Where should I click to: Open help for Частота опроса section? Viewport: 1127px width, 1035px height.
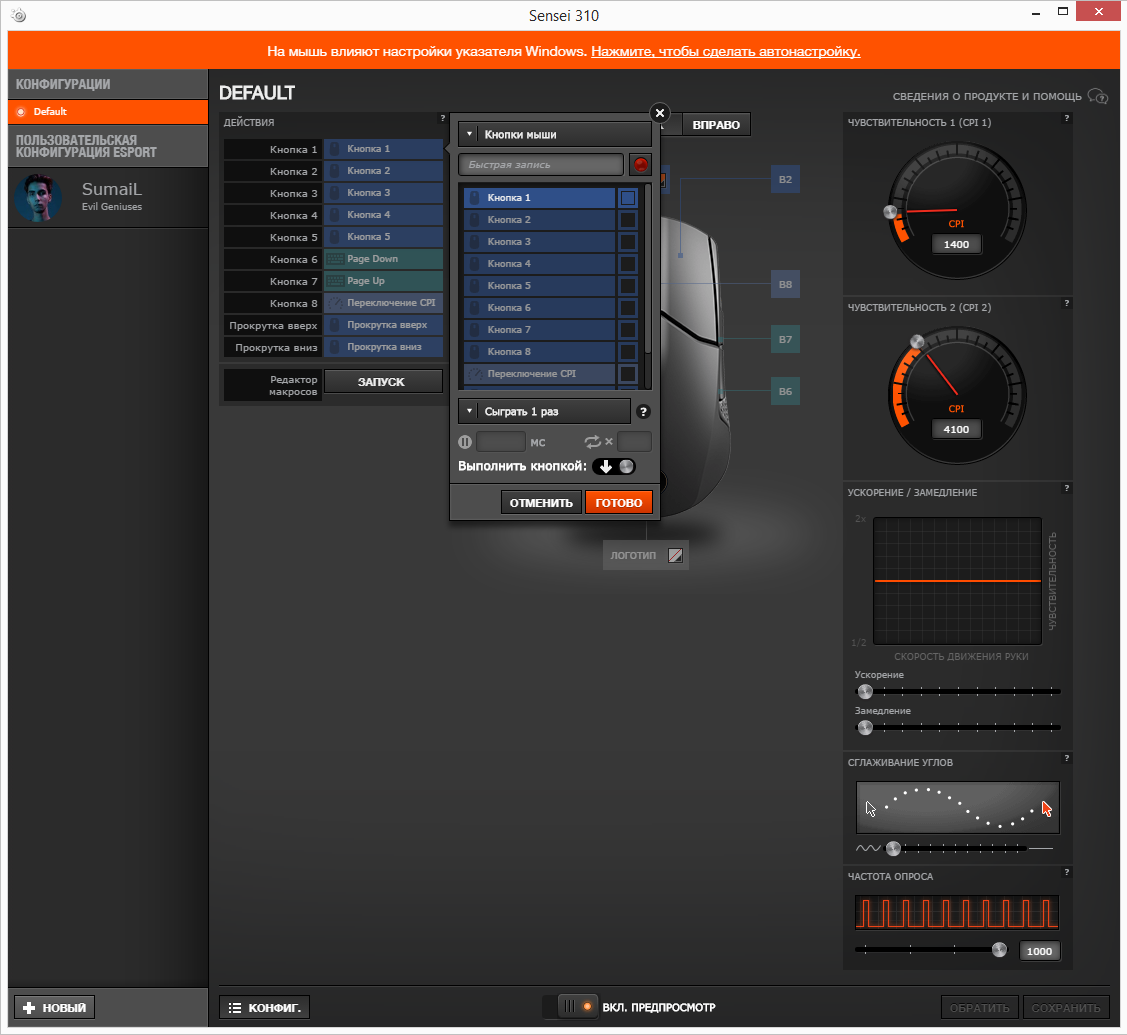[x=1067, y=872]
